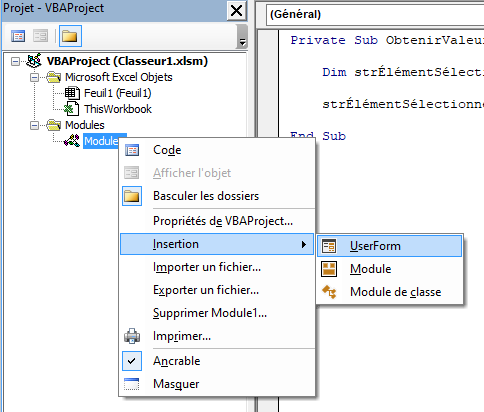Click the Module icon in Insertion submenu
Screen dimensions: 484x412
pos(329,269)
